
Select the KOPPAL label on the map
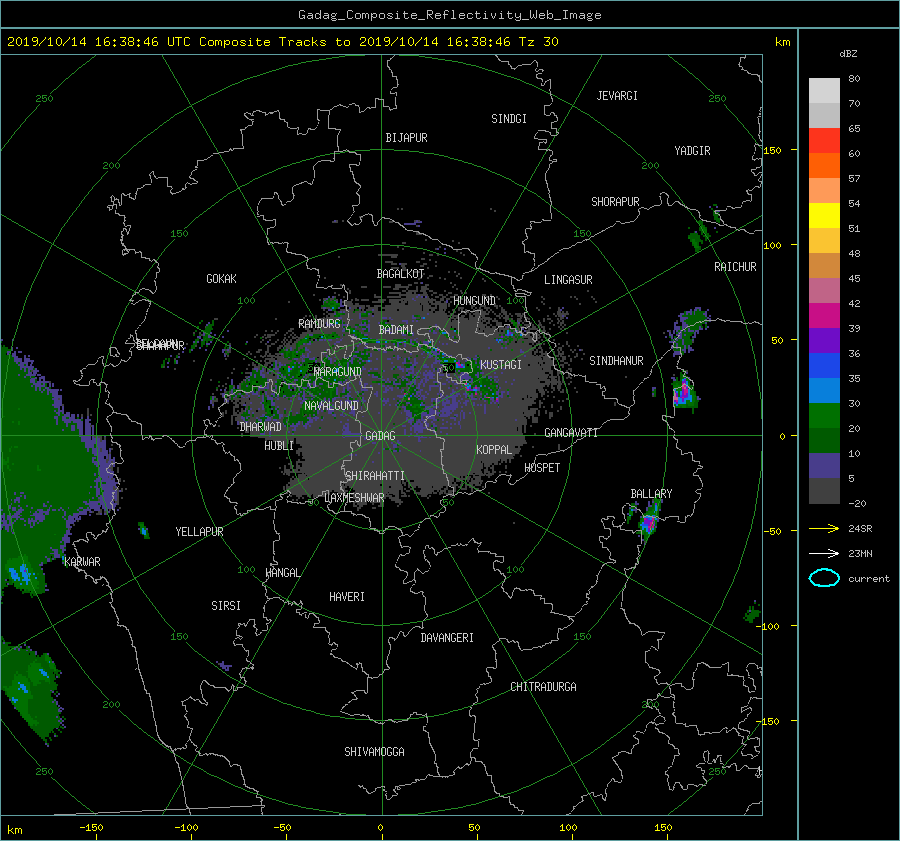click(x=494, y=449)
